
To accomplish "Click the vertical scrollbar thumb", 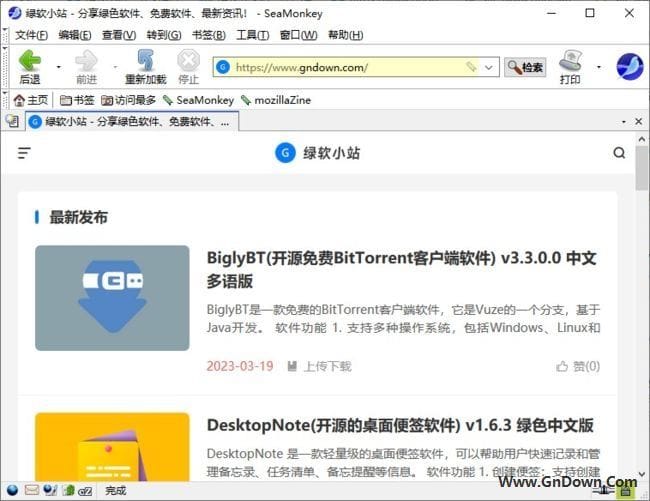I will coord(642,169).
